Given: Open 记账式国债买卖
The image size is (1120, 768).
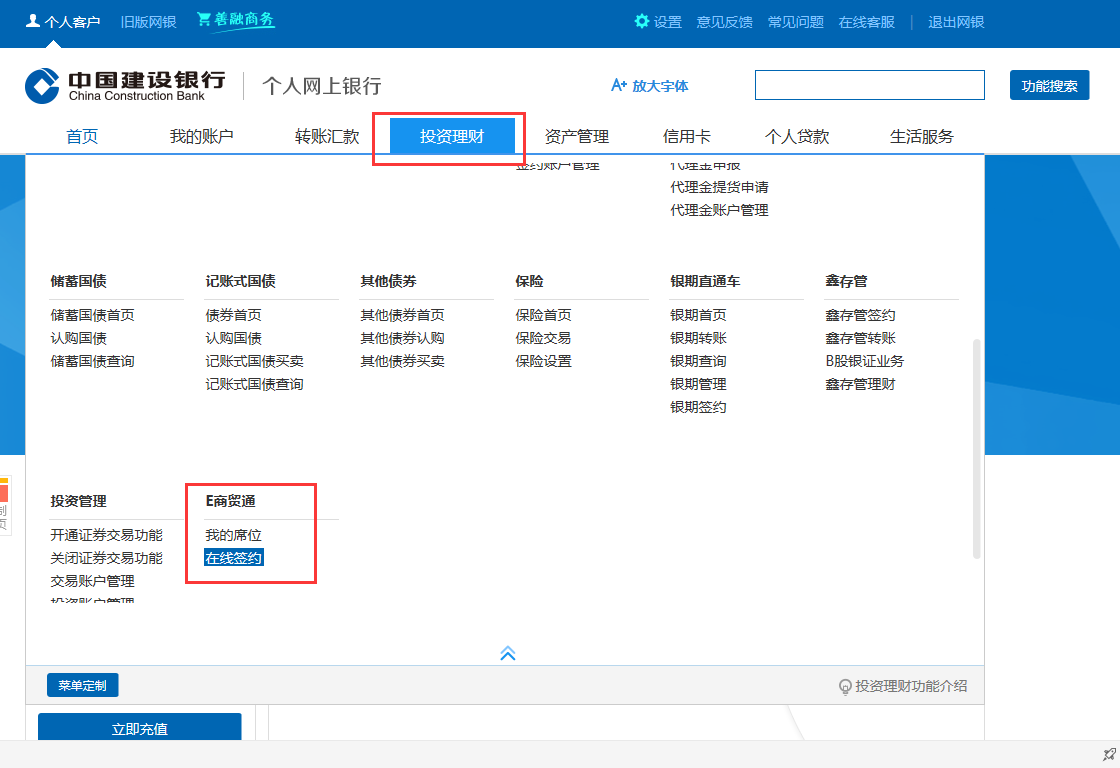Looking at the screenshot, I should (254, 361).
